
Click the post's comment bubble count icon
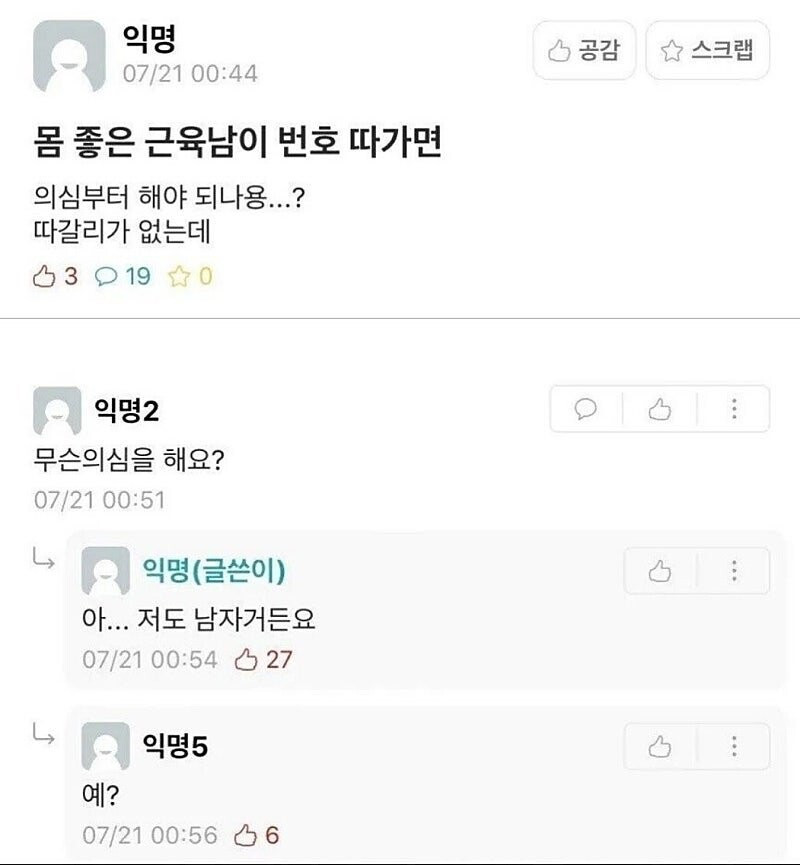pyautogui.click(x=106, y=277)
